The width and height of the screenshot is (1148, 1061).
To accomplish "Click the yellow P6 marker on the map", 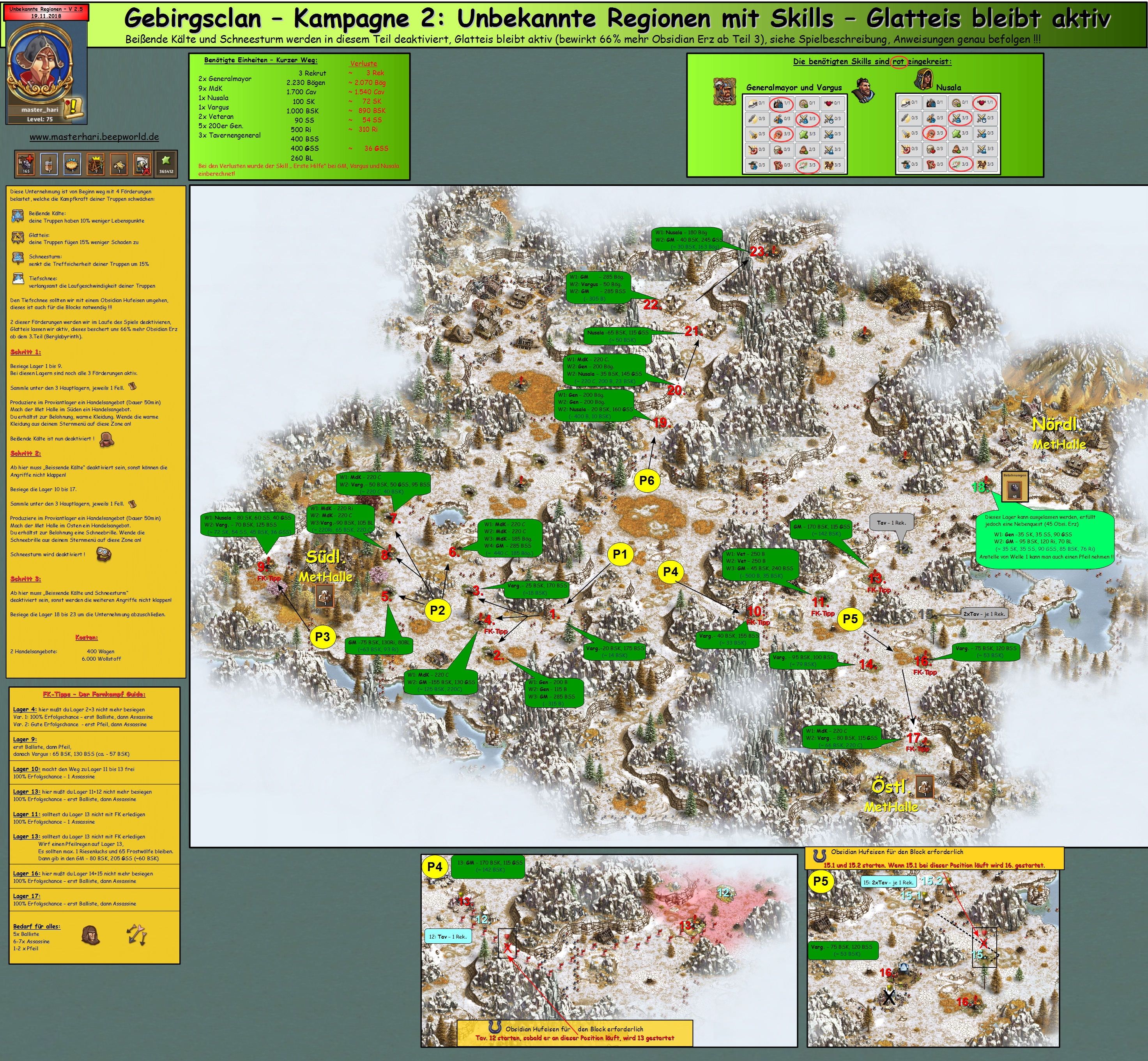I will point(647,481).
